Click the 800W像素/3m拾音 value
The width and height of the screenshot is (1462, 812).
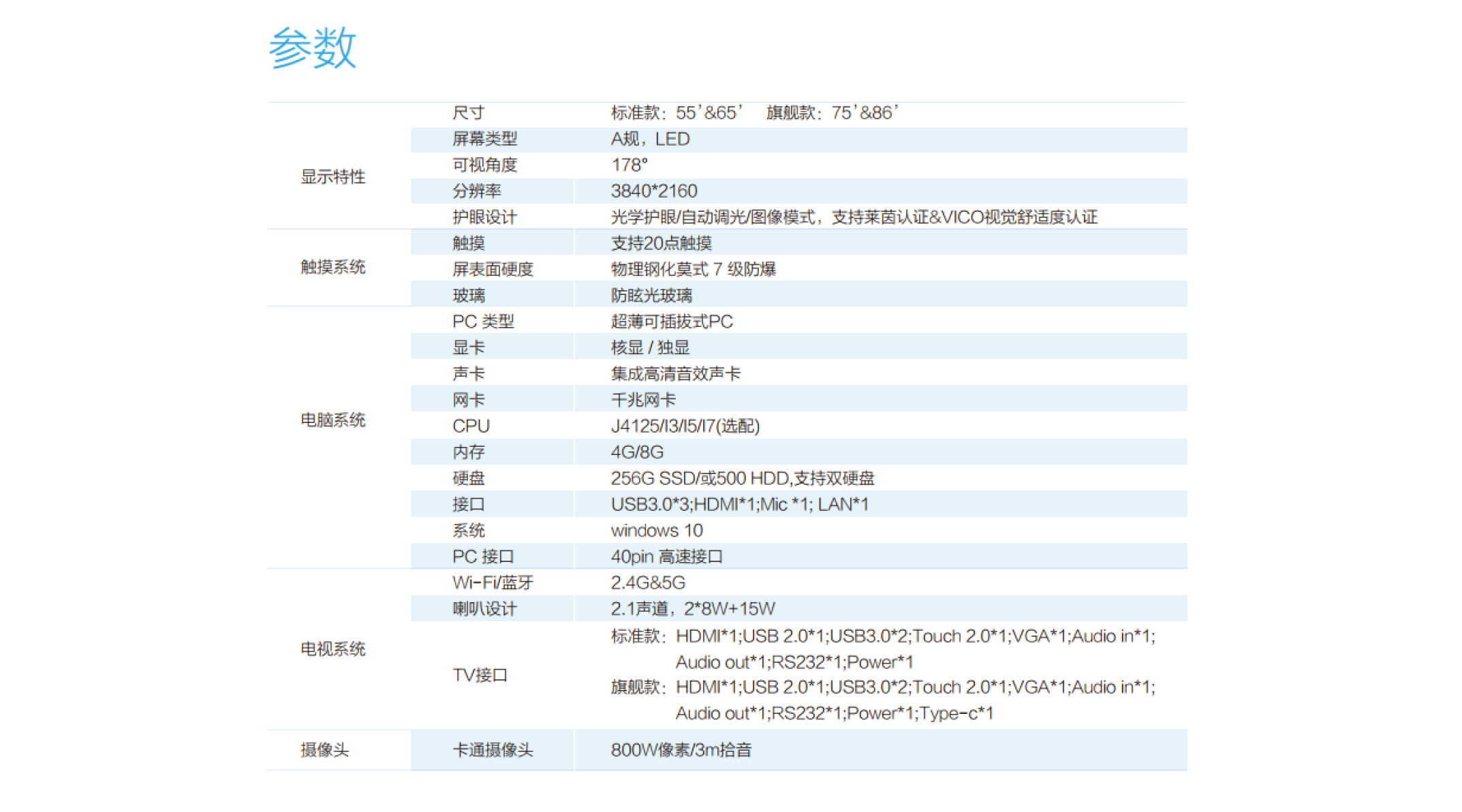pos(681,750)
